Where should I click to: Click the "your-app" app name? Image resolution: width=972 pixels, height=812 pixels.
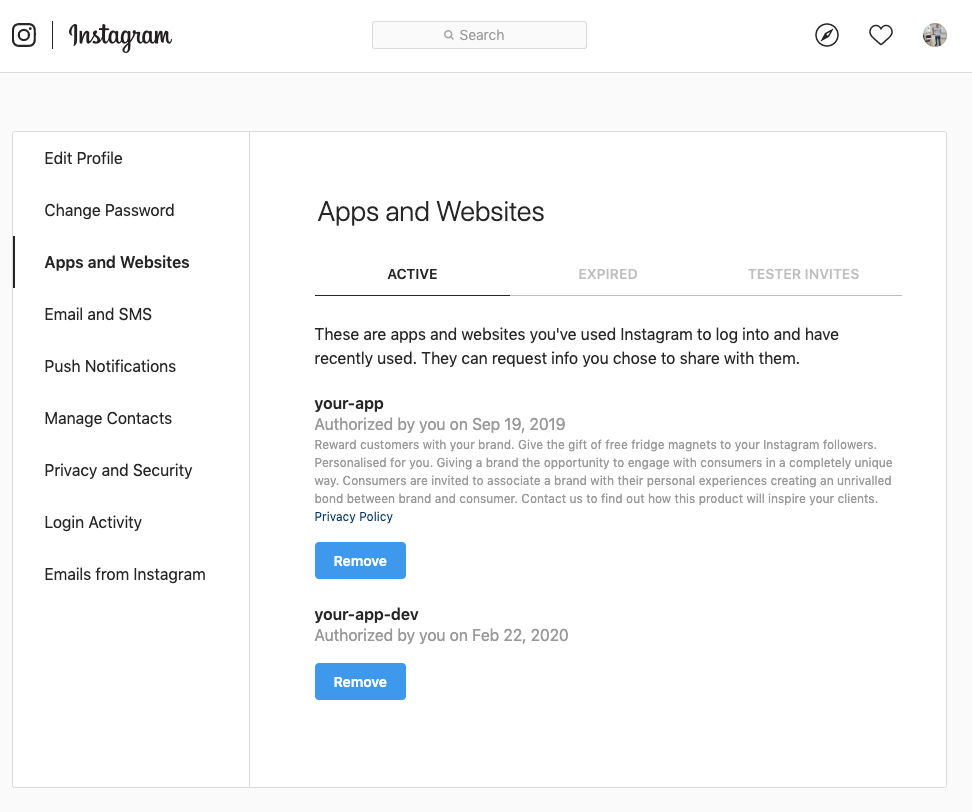[349, 404]
